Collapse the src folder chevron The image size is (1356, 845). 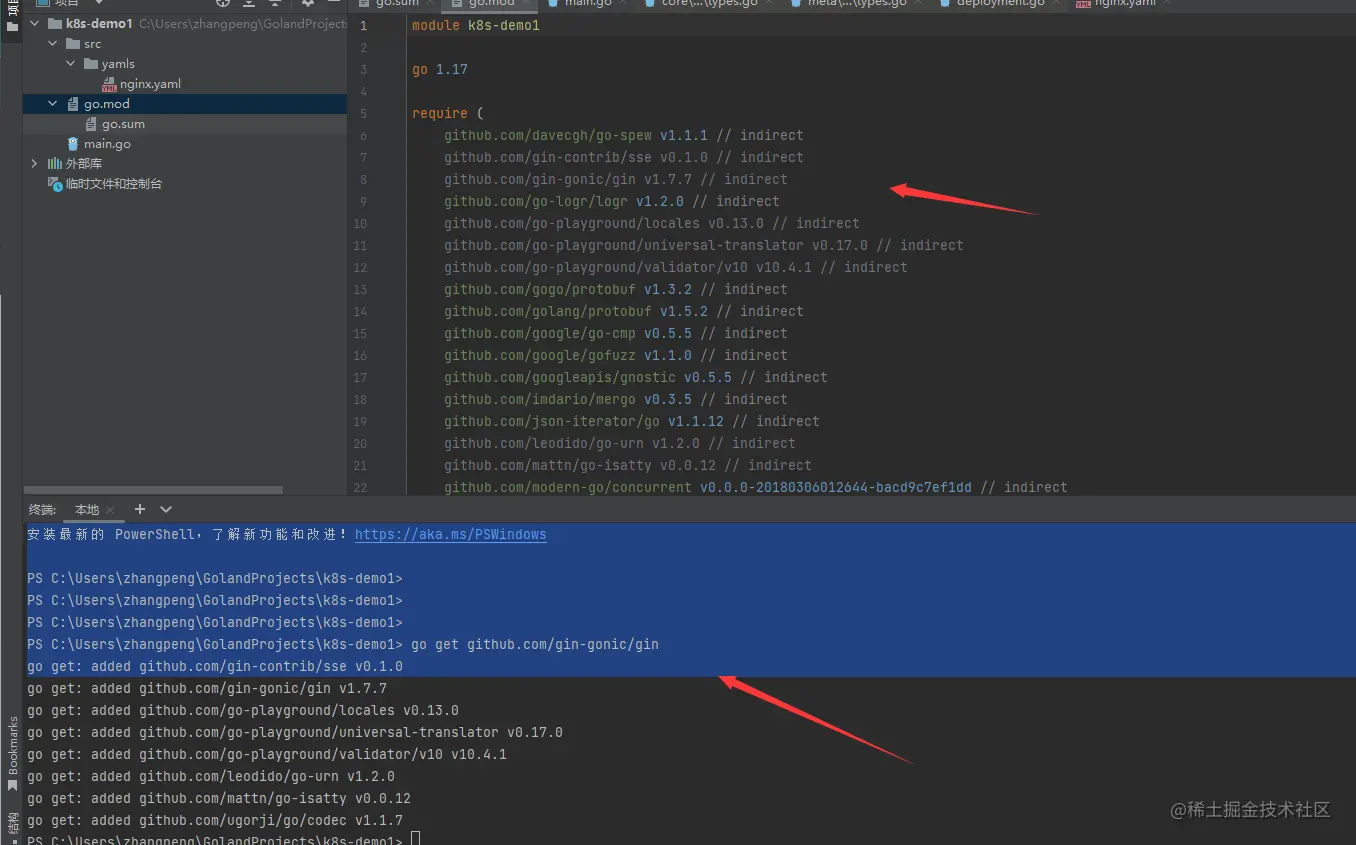[53, 44]
